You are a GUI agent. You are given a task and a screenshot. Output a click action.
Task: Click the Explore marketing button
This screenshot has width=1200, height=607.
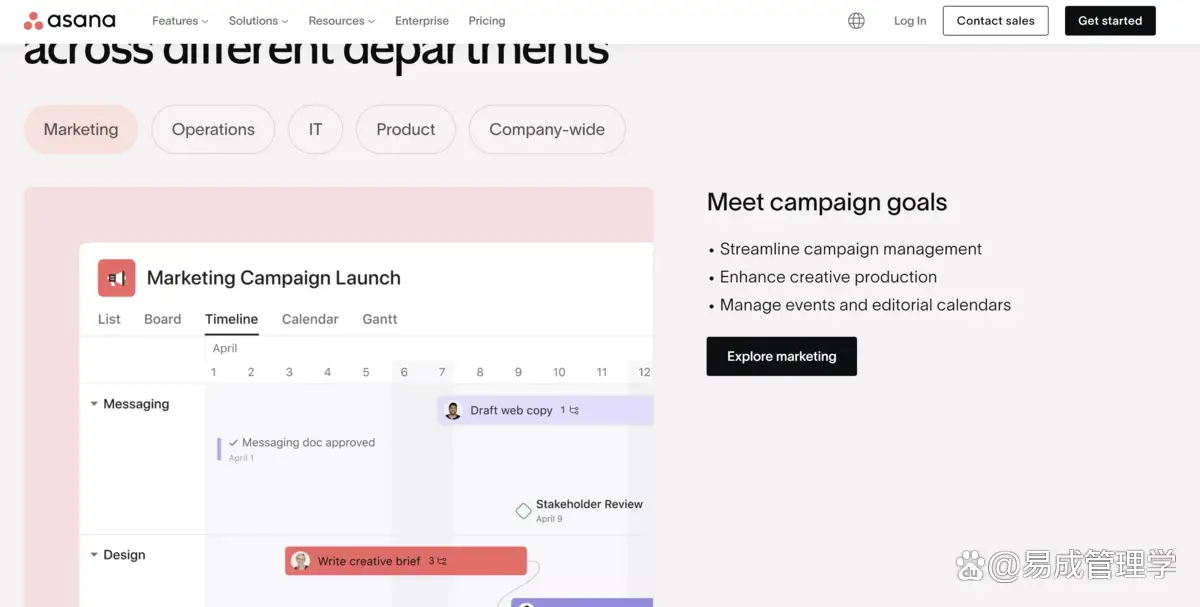click(x=781, y=356)
